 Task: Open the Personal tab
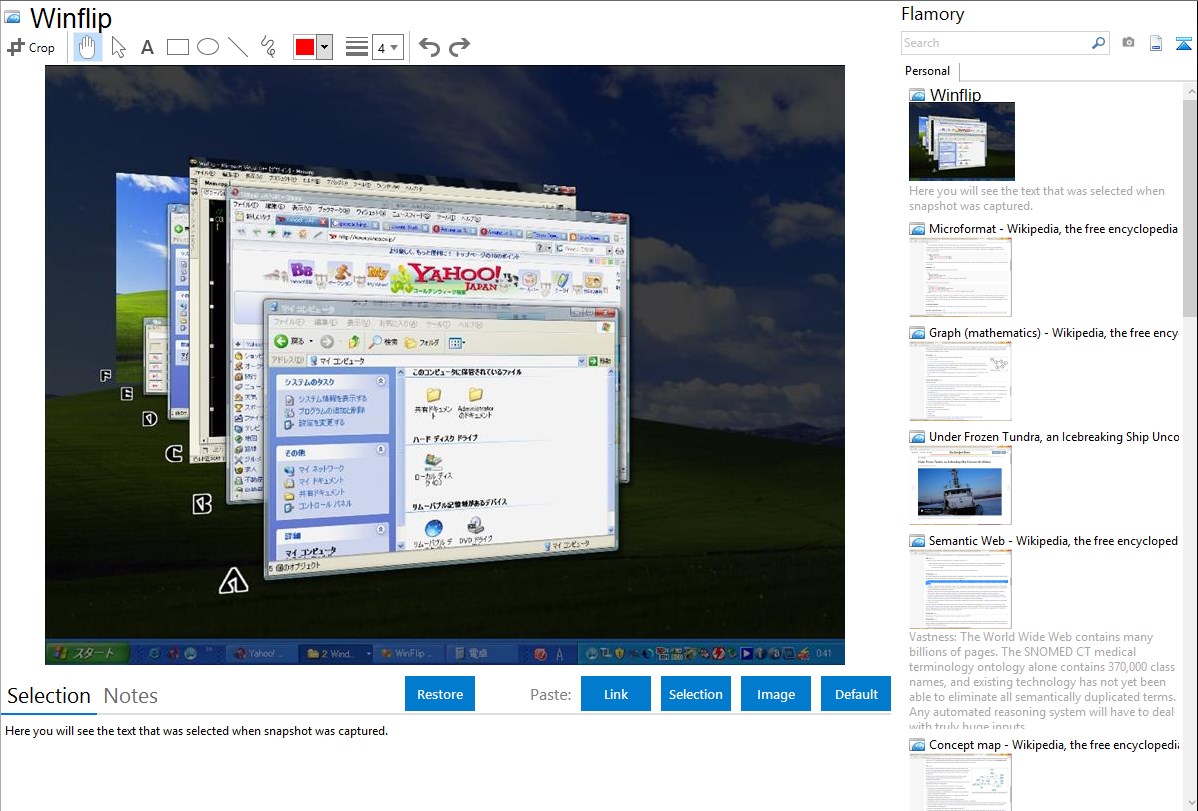(x=927, y=71)
